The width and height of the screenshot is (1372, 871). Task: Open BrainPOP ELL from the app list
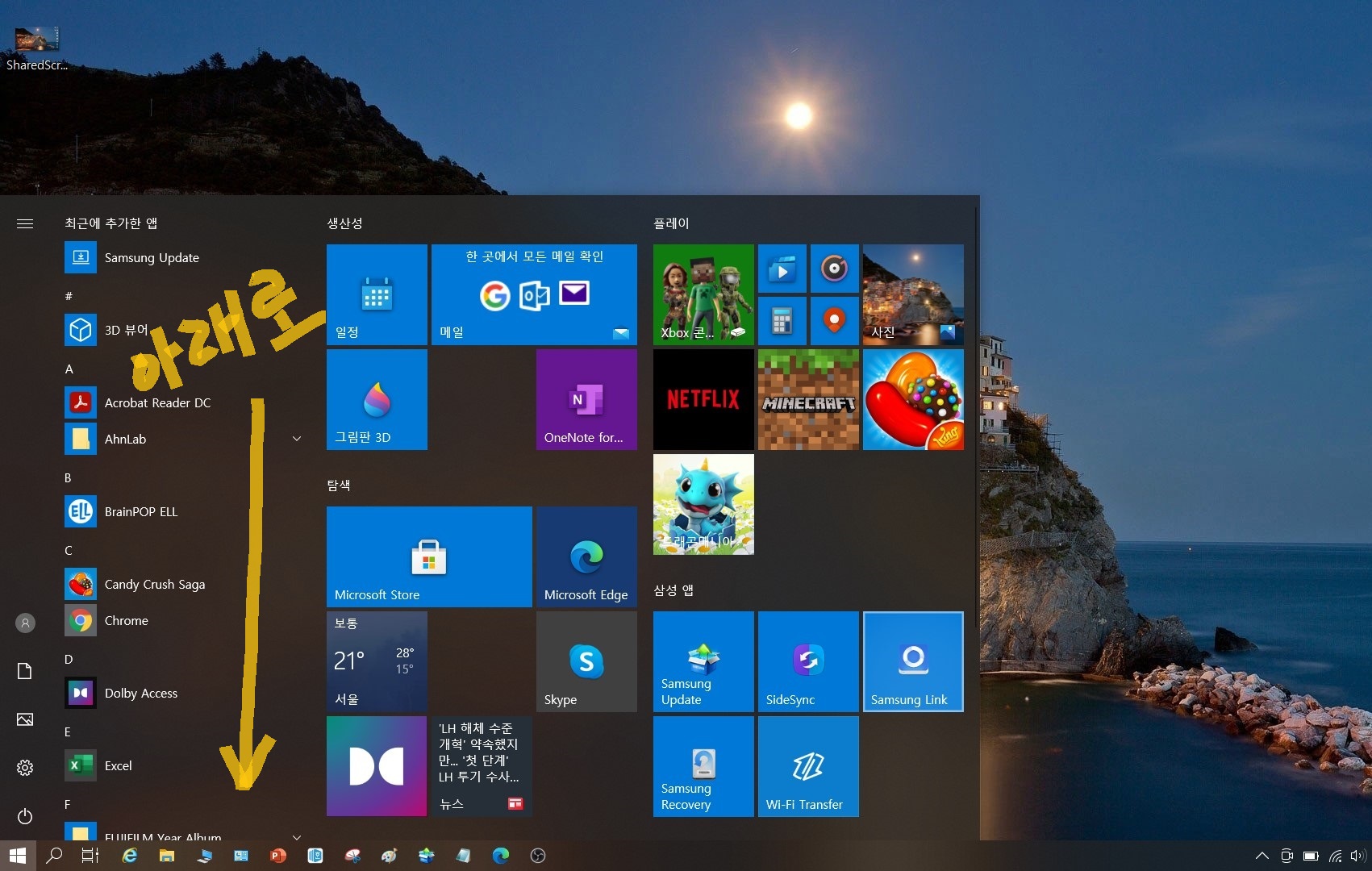[186, 511]
